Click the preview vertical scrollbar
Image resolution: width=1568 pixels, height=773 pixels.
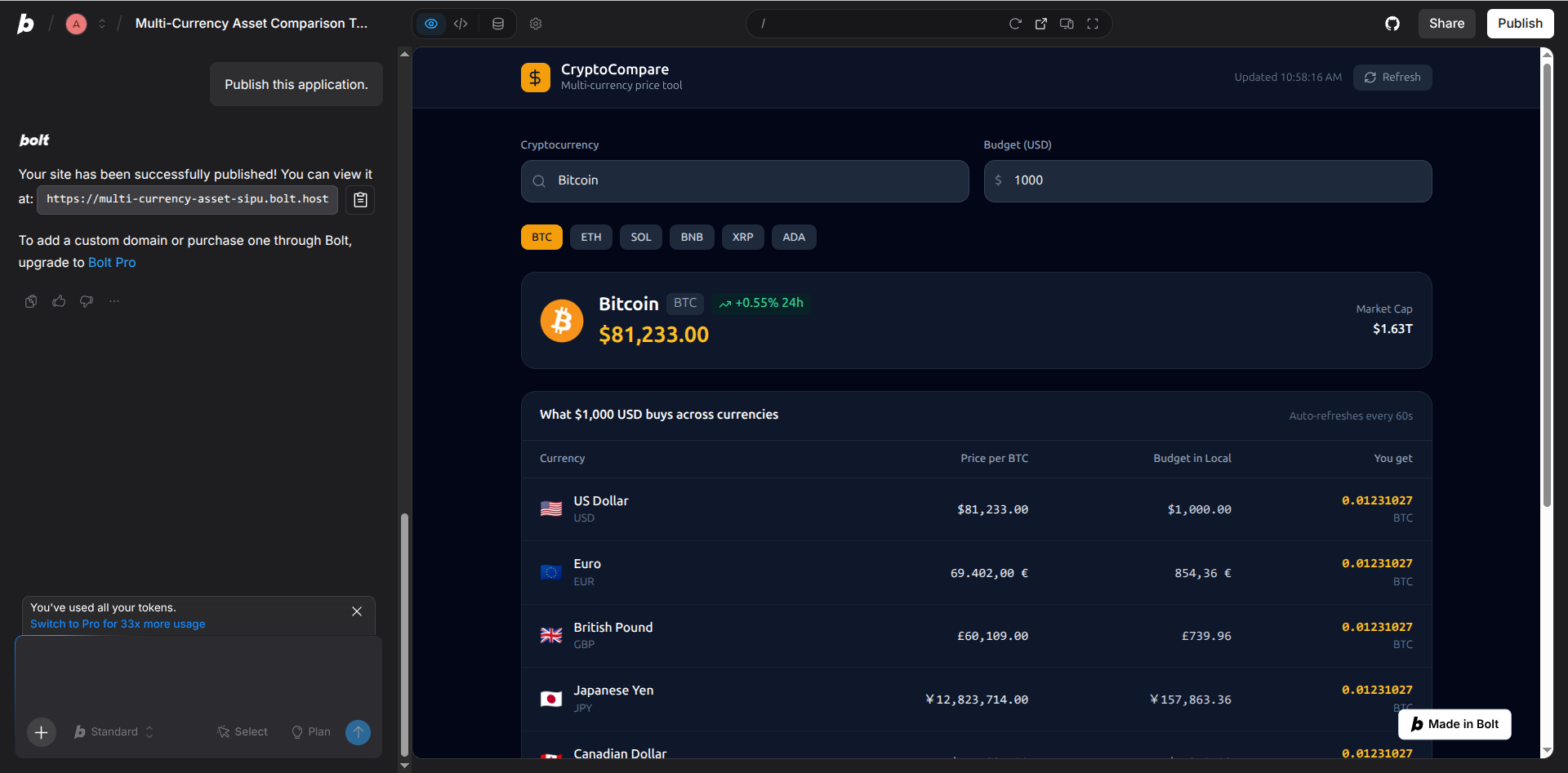[x=1547, y=286]
